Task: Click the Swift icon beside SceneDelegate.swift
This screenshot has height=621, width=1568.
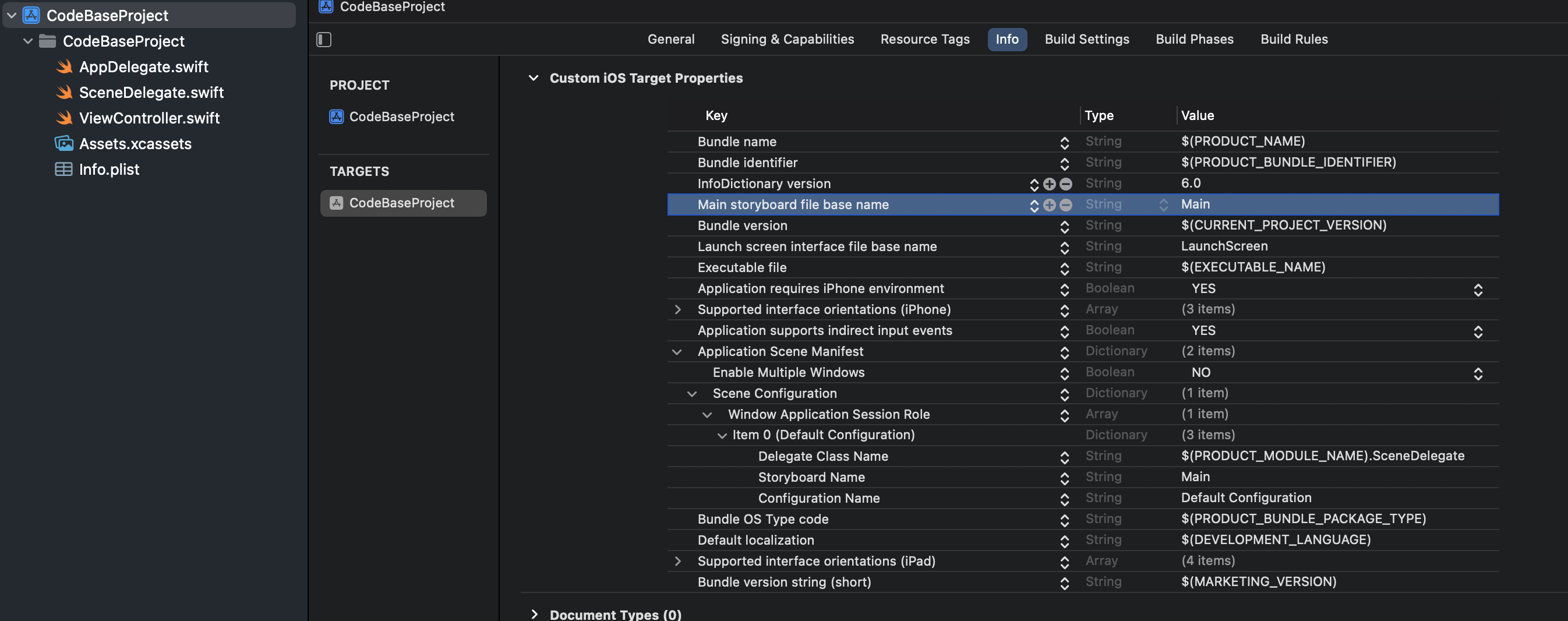Action: (64, 92)
